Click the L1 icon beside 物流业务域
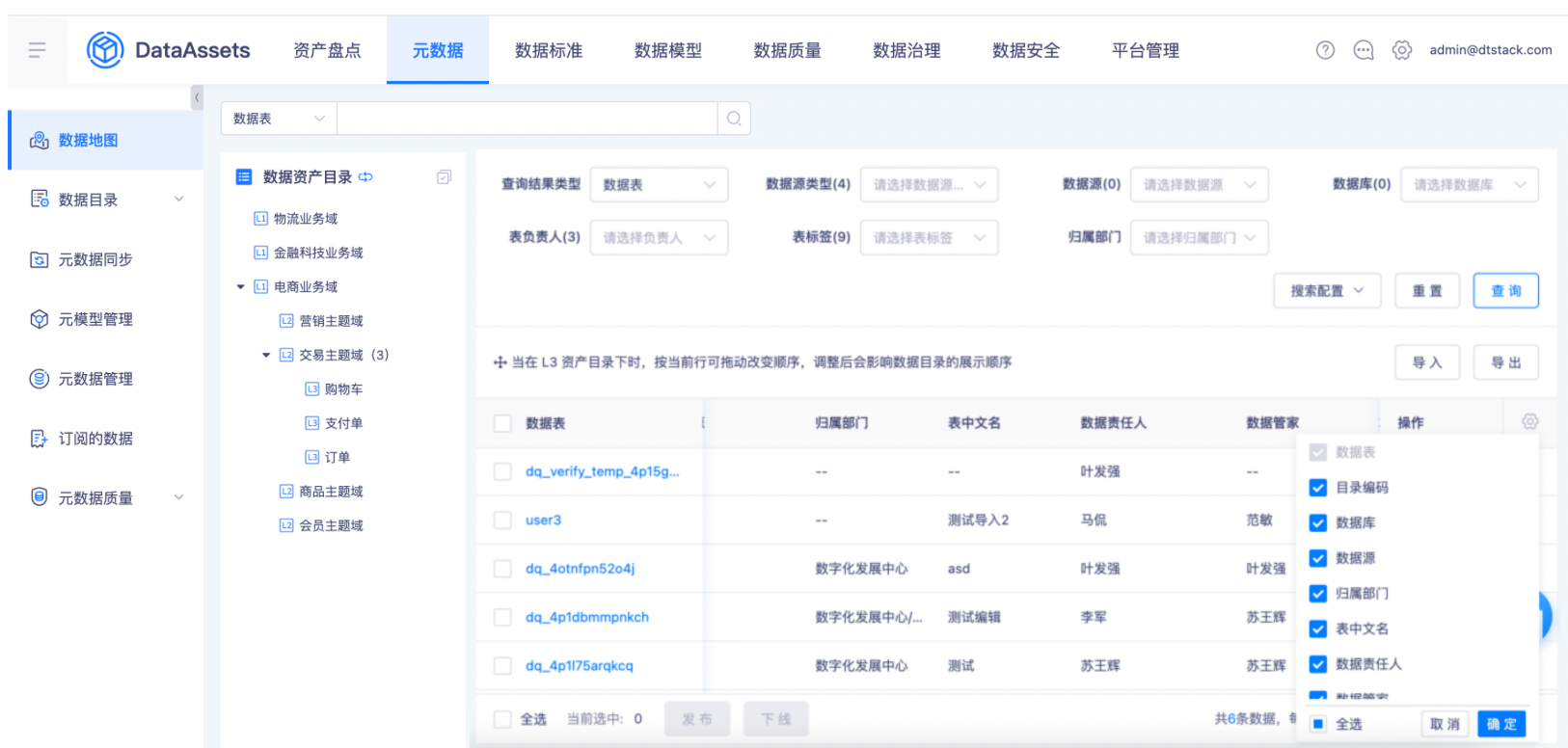 (x=260, y=219)
